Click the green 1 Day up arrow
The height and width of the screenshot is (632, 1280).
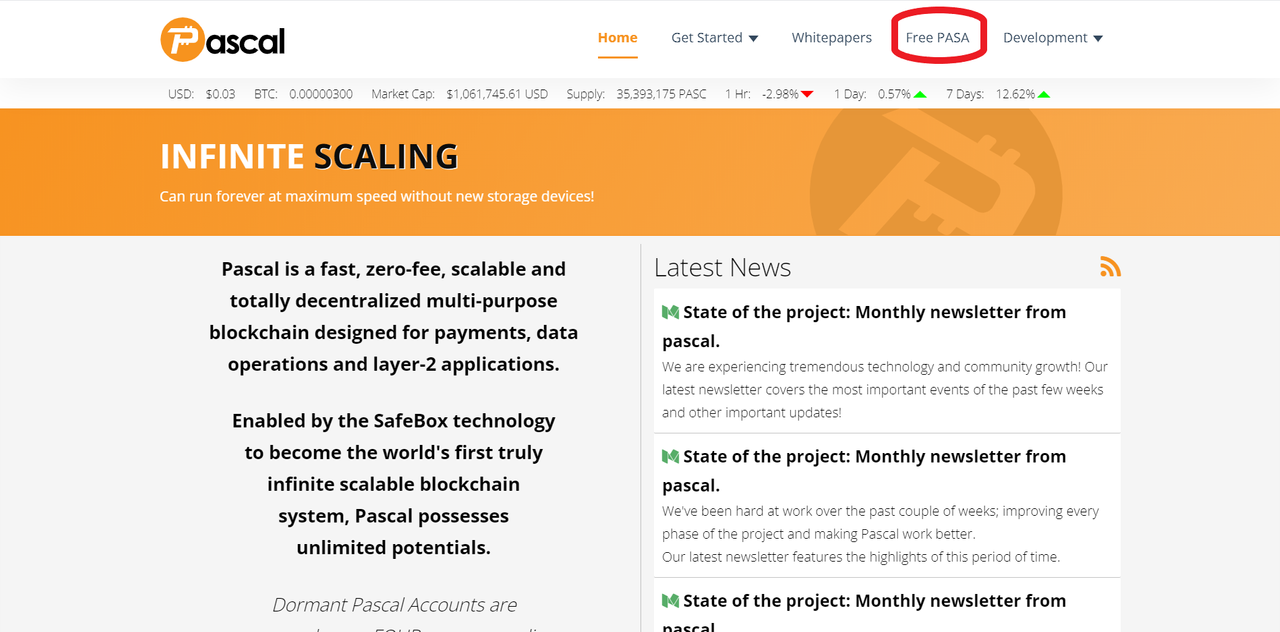tap(920, 94)
